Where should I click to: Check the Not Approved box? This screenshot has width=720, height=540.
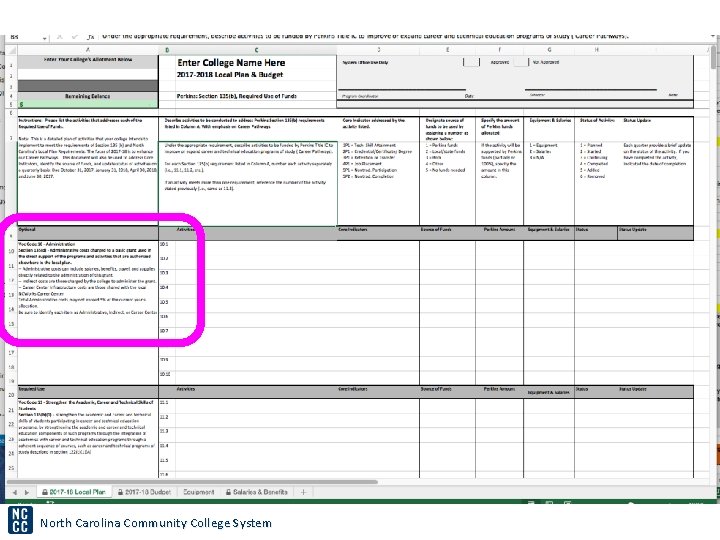point(521,62)
